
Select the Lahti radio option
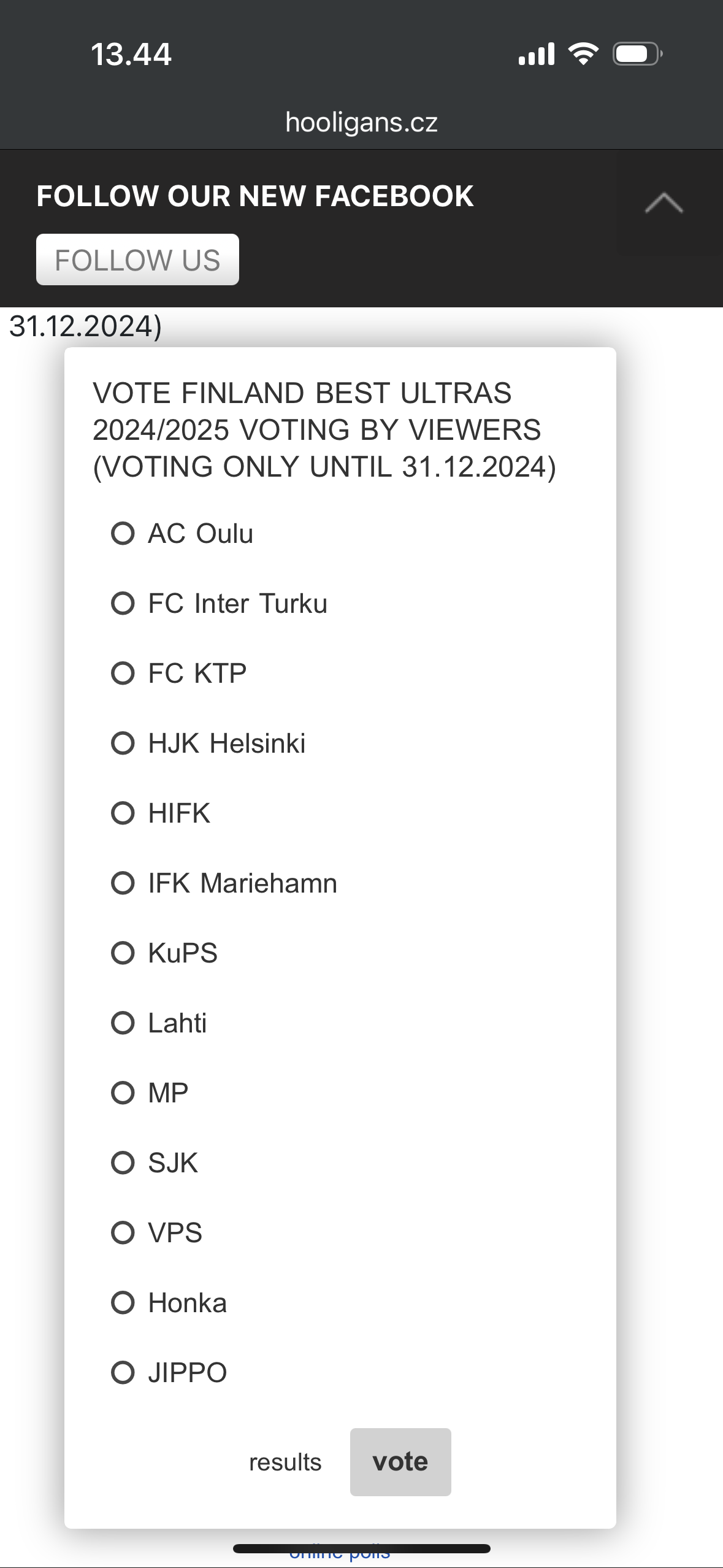pyautogui.click(x=123, y=1023)
